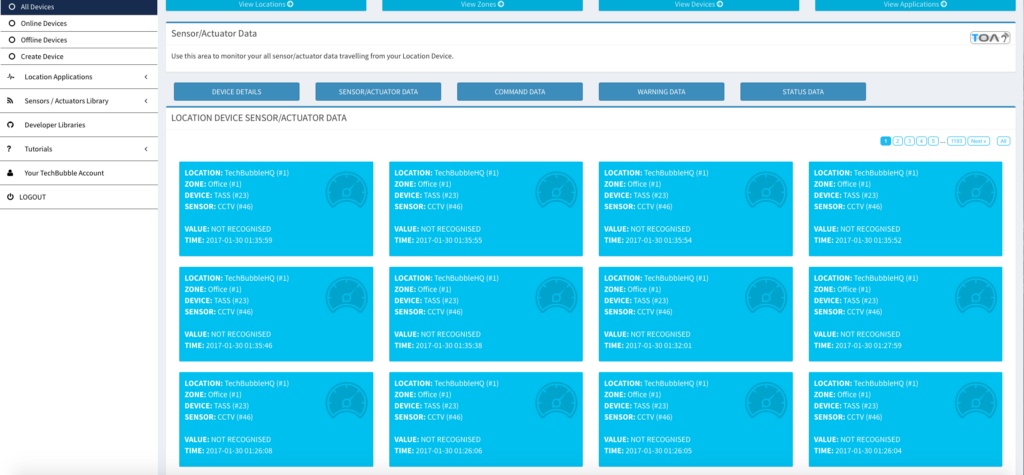This screenshot has height=475, width=1024.
Task: Go to pagination page 5
Action: click(933, 141)
